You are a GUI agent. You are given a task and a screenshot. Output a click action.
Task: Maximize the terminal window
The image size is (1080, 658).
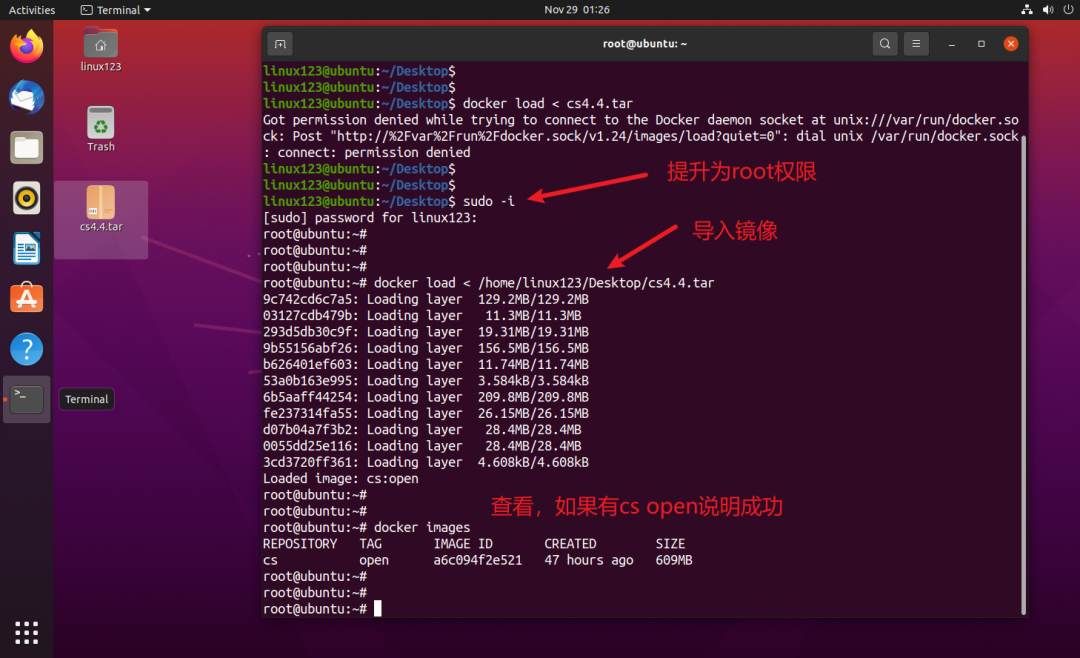(981, 44)
